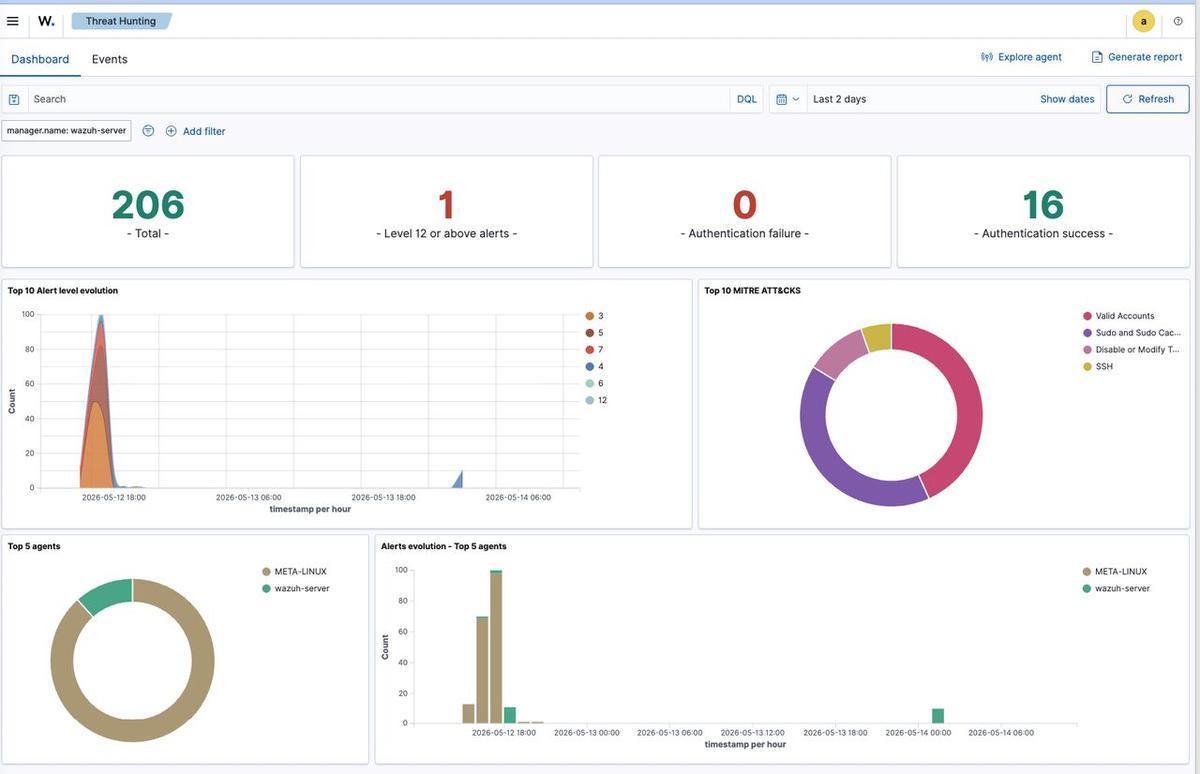The width and height of the screenshot is (1200, 774).
Task: Click Generate report
Action: [1145, 57]
